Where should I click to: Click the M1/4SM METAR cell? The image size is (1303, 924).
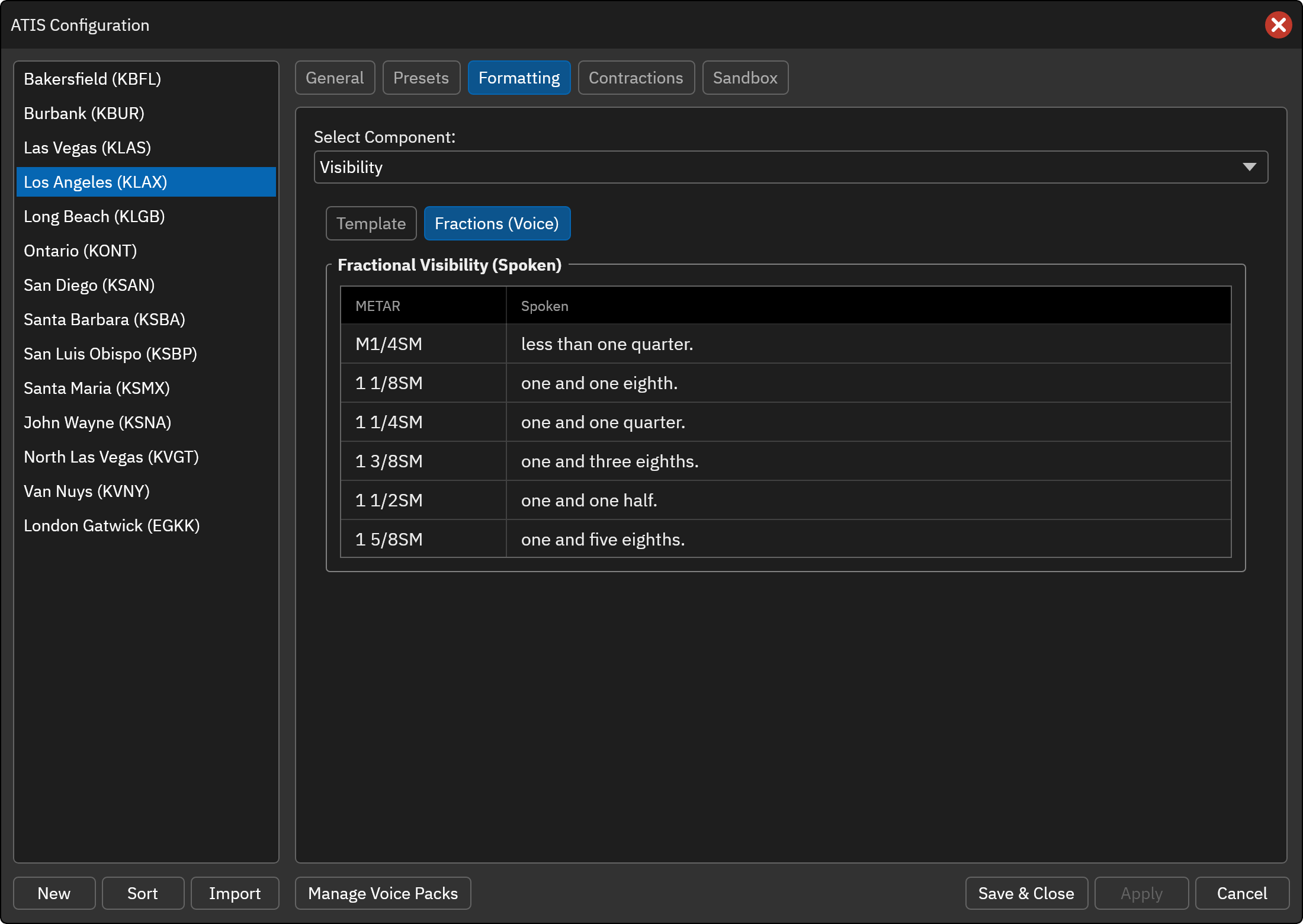(423, 344)
